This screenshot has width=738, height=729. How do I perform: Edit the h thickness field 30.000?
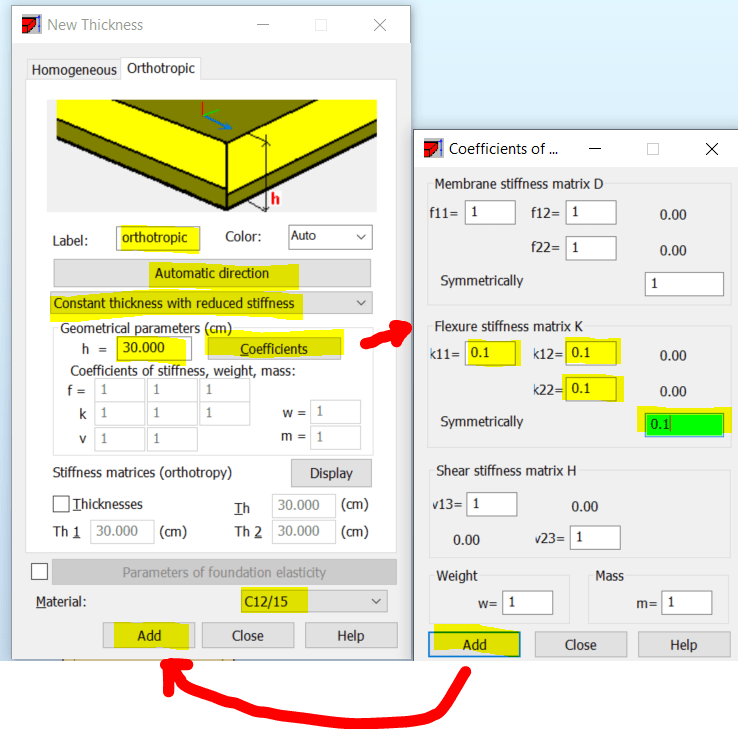click(154, 348)
